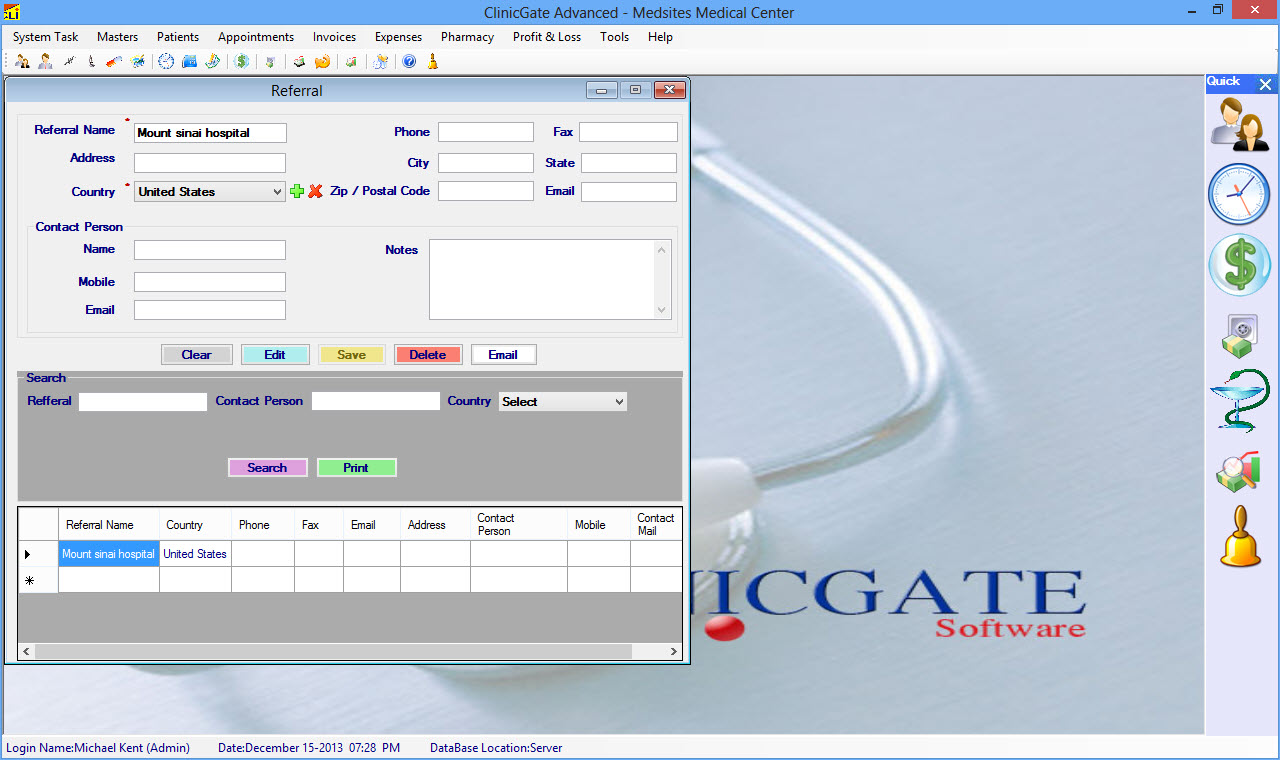The image size is (1280, 760).
Task: Click the referral grid's horizontal scrollbar
Action: click(x=333, y=651)
